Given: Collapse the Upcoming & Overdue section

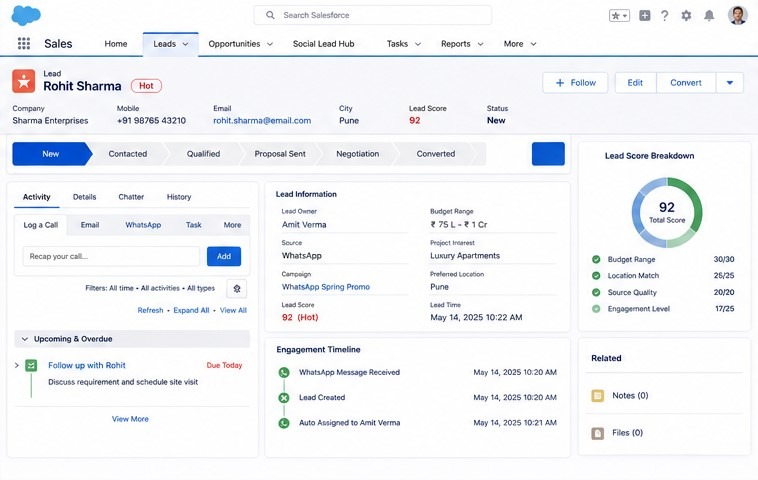Looking at the screenshot, I should (25, 339).
